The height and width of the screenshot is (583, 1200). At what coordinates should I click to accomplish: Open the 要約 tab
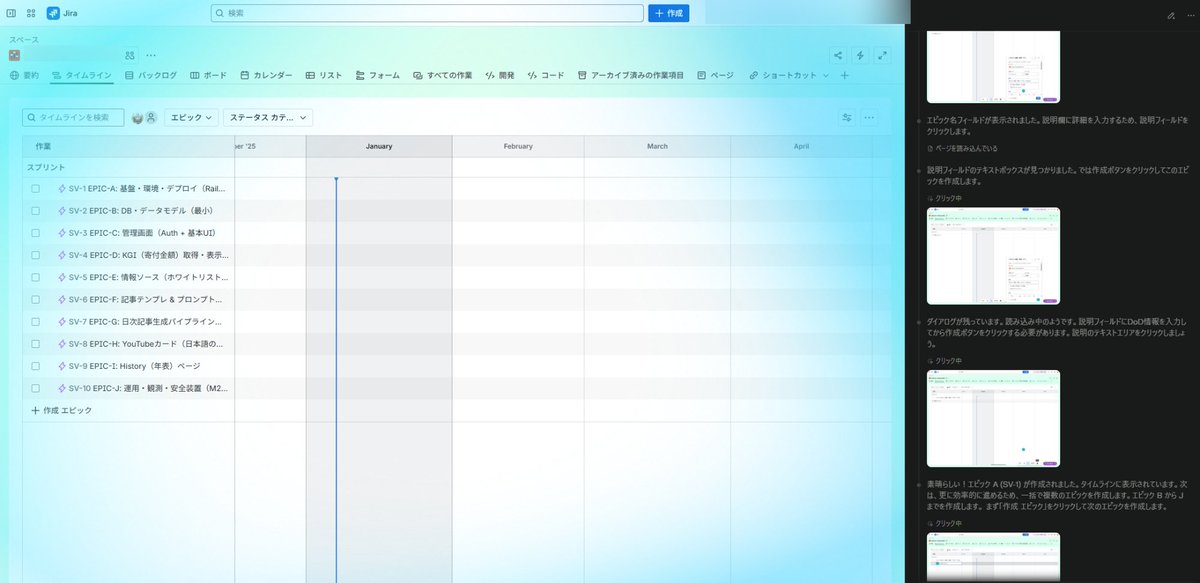(24, 75)
